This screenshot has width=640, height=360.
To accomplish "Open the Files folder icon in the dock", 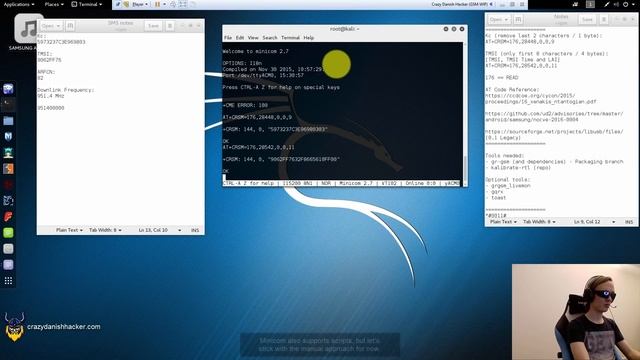I will pyautogui.click(x=8, y=120).
